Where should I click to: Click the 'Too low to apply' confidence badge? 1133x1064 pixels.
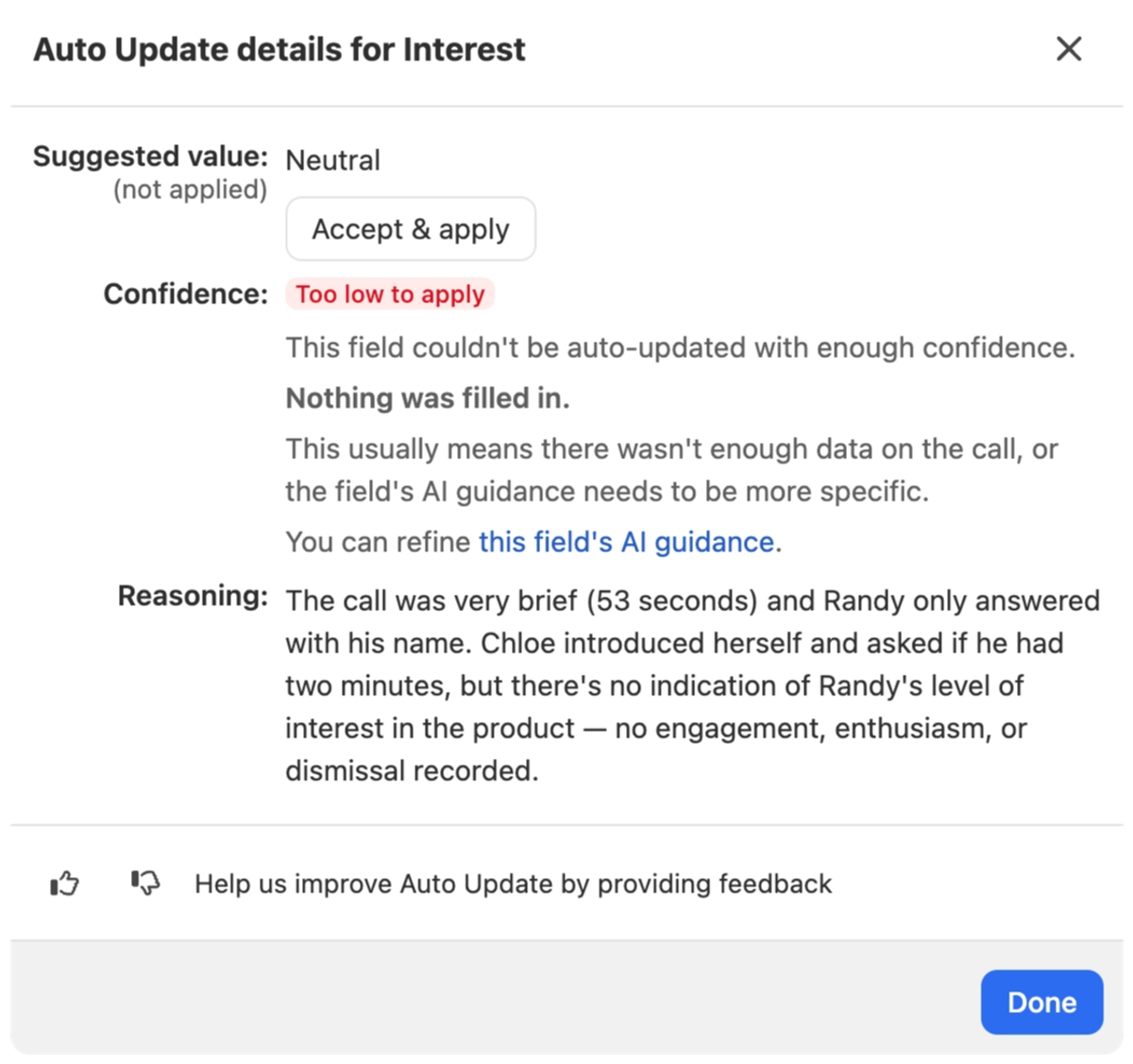tap(390, 294)
